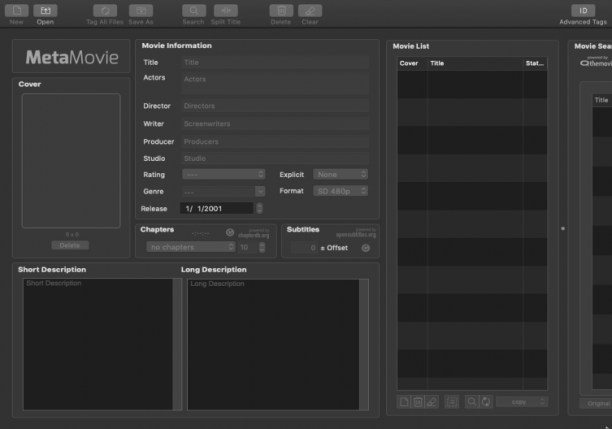Click the Chapters download arrow icon
This screenshot has width=612, height=429.
point(230,233)
